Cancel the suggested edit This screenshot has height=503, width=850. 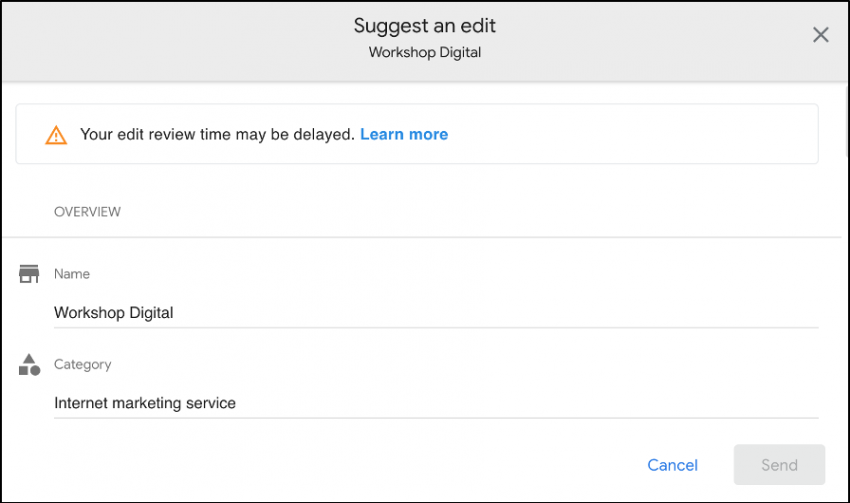click(672, 465)
